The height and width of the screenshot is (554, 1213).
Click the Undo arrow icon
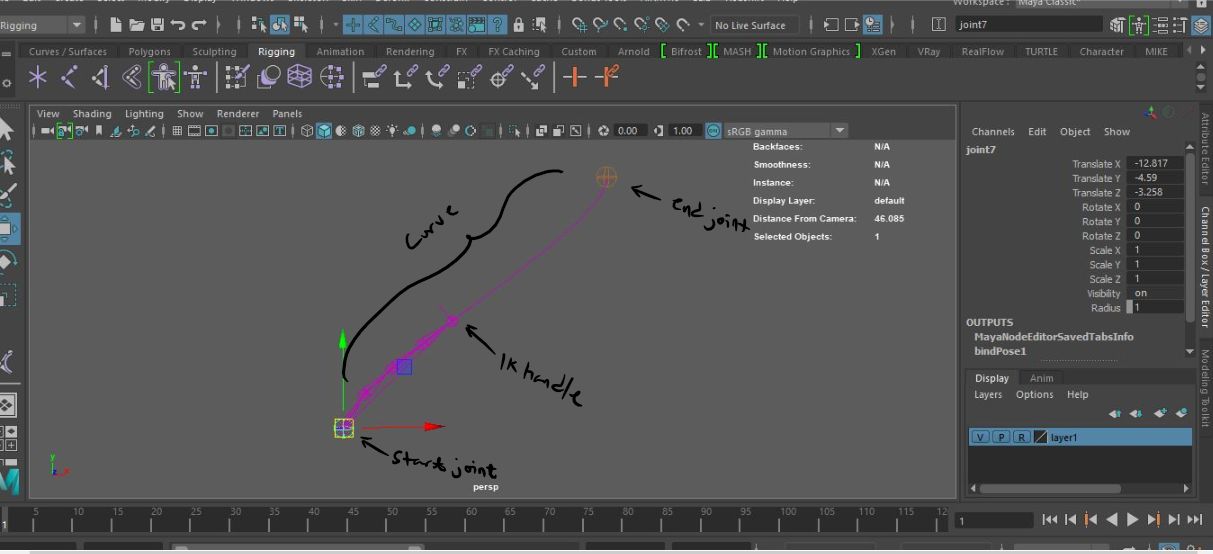178,25
